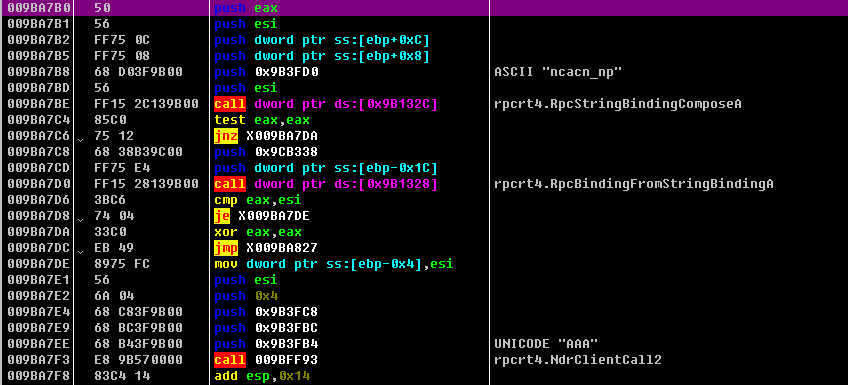
Task: Click the "je X009BA7DE" instruction
Action: click(x=262, y=216)
